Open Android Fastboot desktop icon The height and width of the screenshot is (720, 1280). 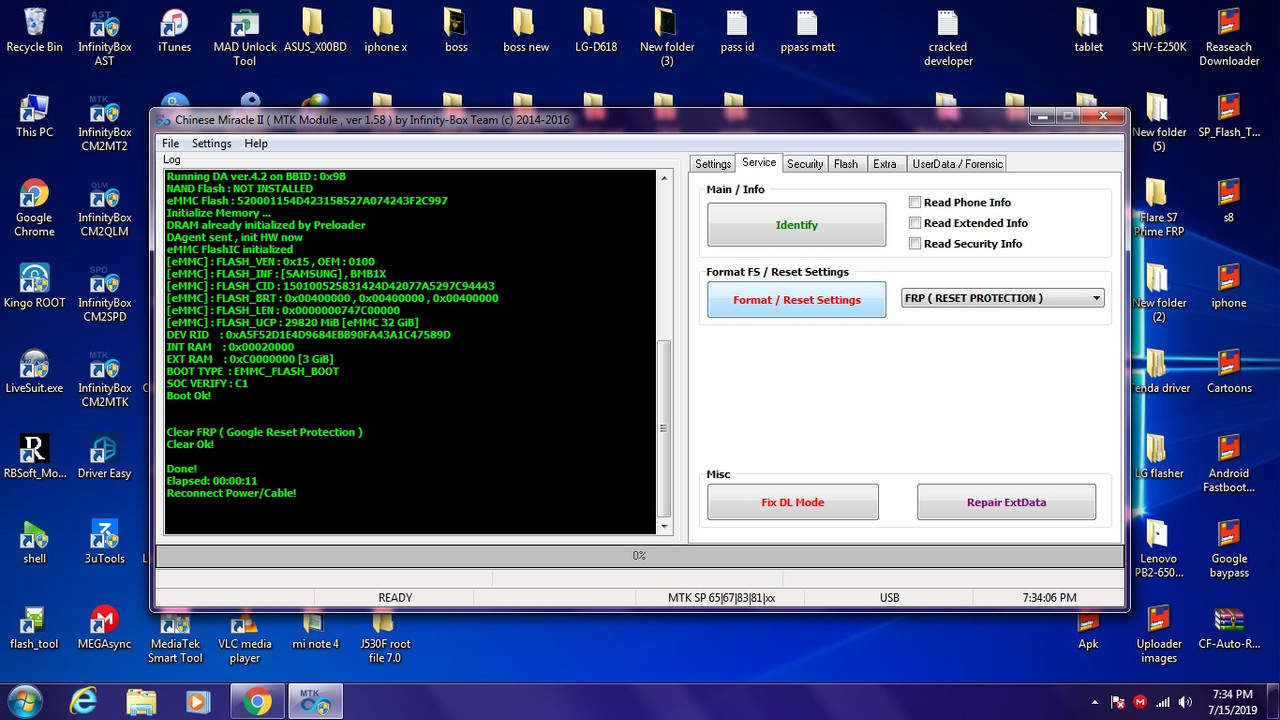point(1229,464)
